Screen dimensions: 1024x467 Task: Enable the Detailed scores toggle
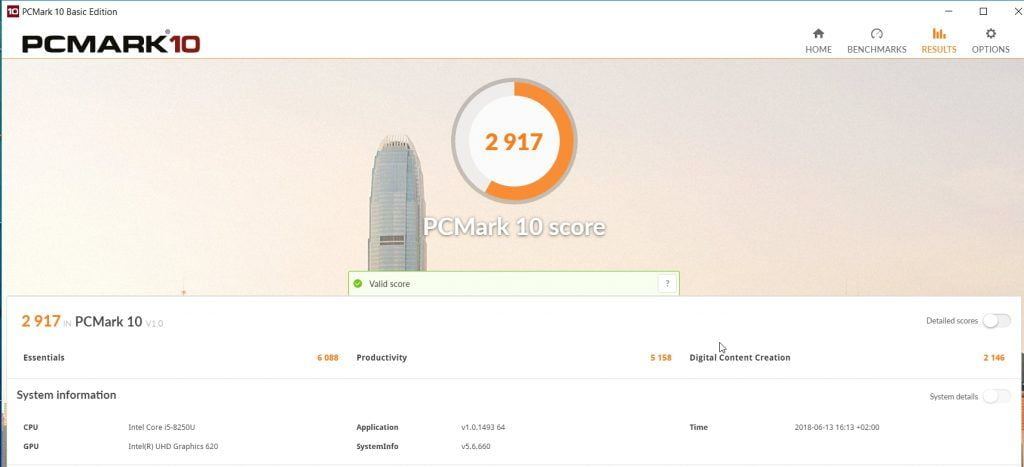tap(997, 321)
